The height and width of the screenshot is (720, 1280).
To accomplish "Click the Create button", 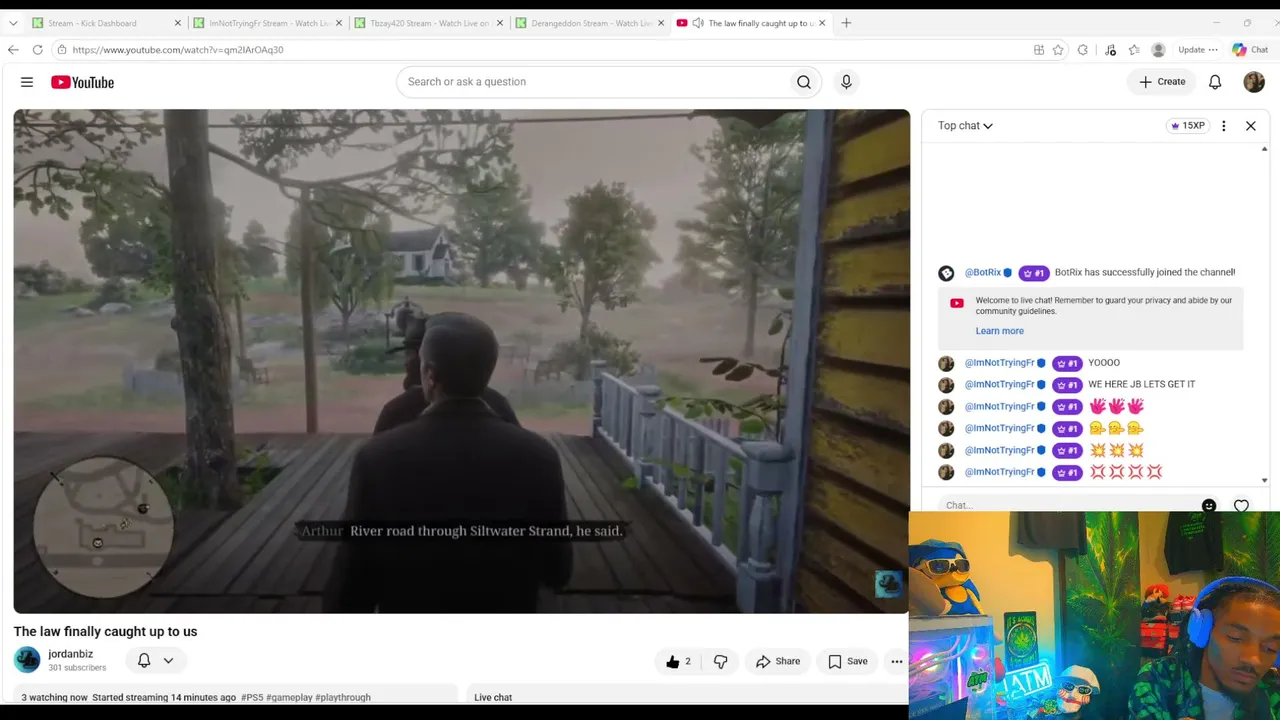I will (x=1162, y=82).
